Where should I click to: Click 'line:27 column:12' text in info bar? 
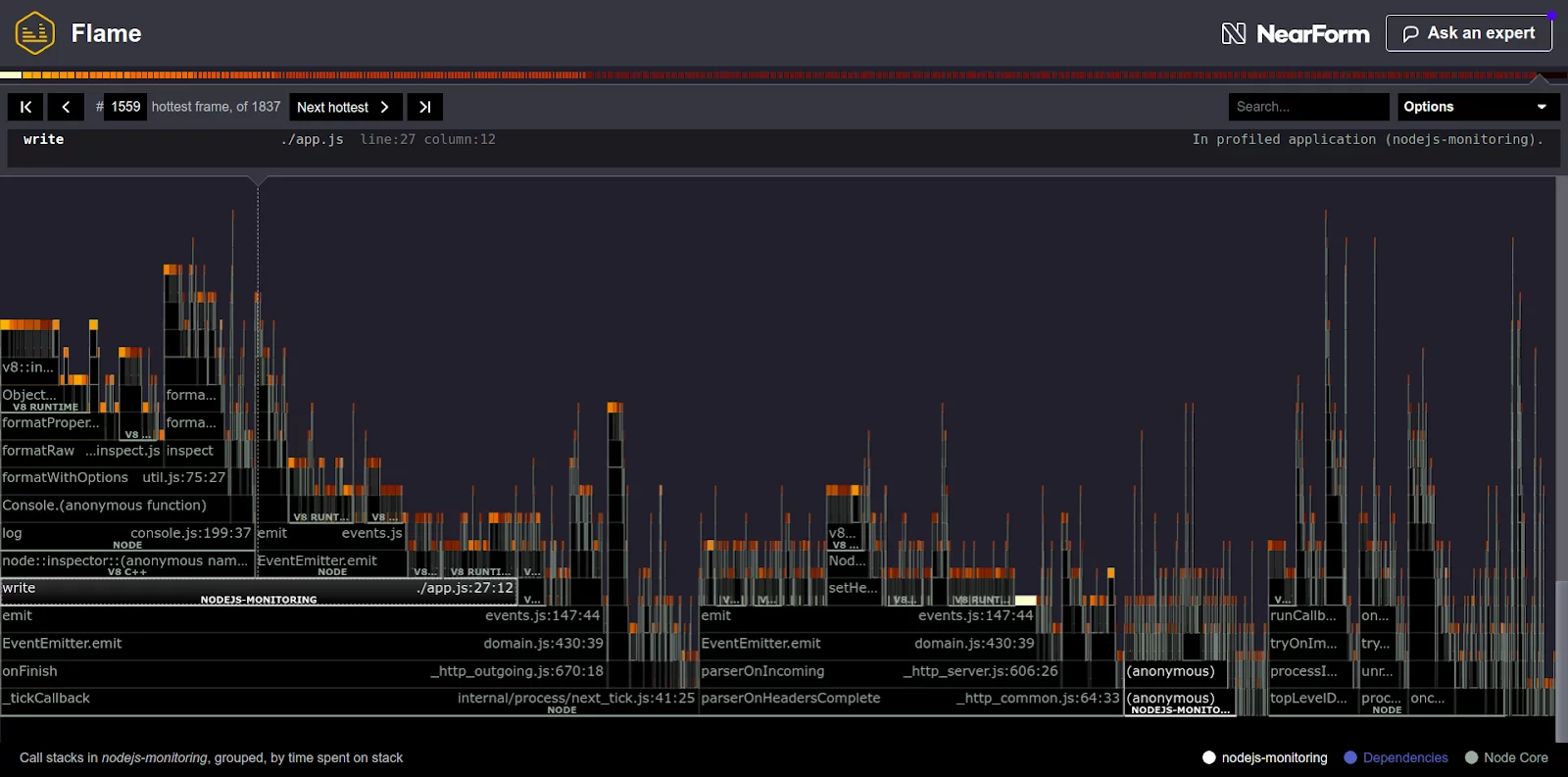[427, 140]
